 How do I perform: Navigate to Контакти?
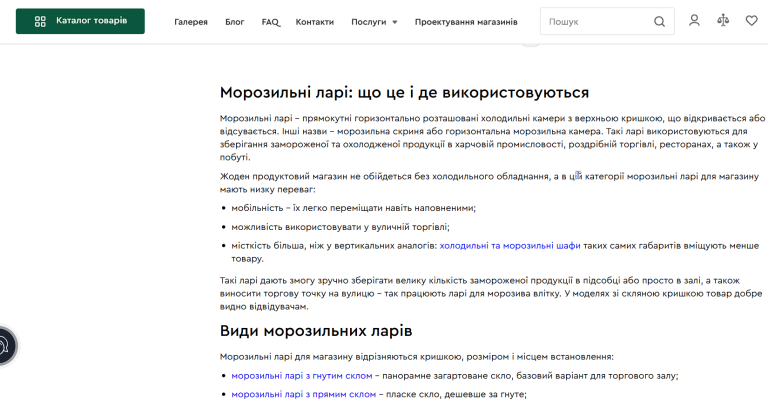click(x=314, y=22)
